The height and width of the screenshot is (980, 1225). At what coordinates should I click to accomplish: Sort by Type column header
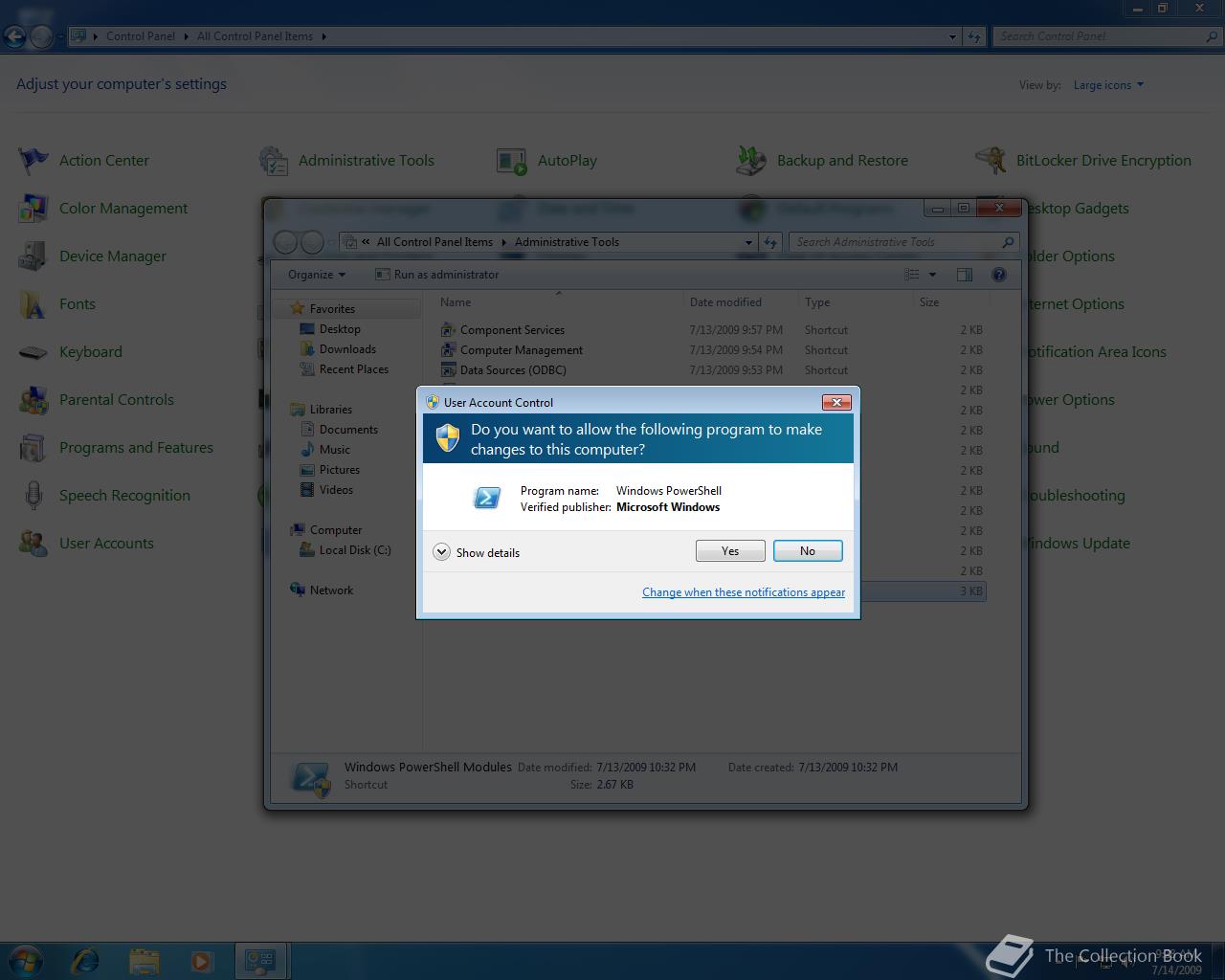coord(856,302)
